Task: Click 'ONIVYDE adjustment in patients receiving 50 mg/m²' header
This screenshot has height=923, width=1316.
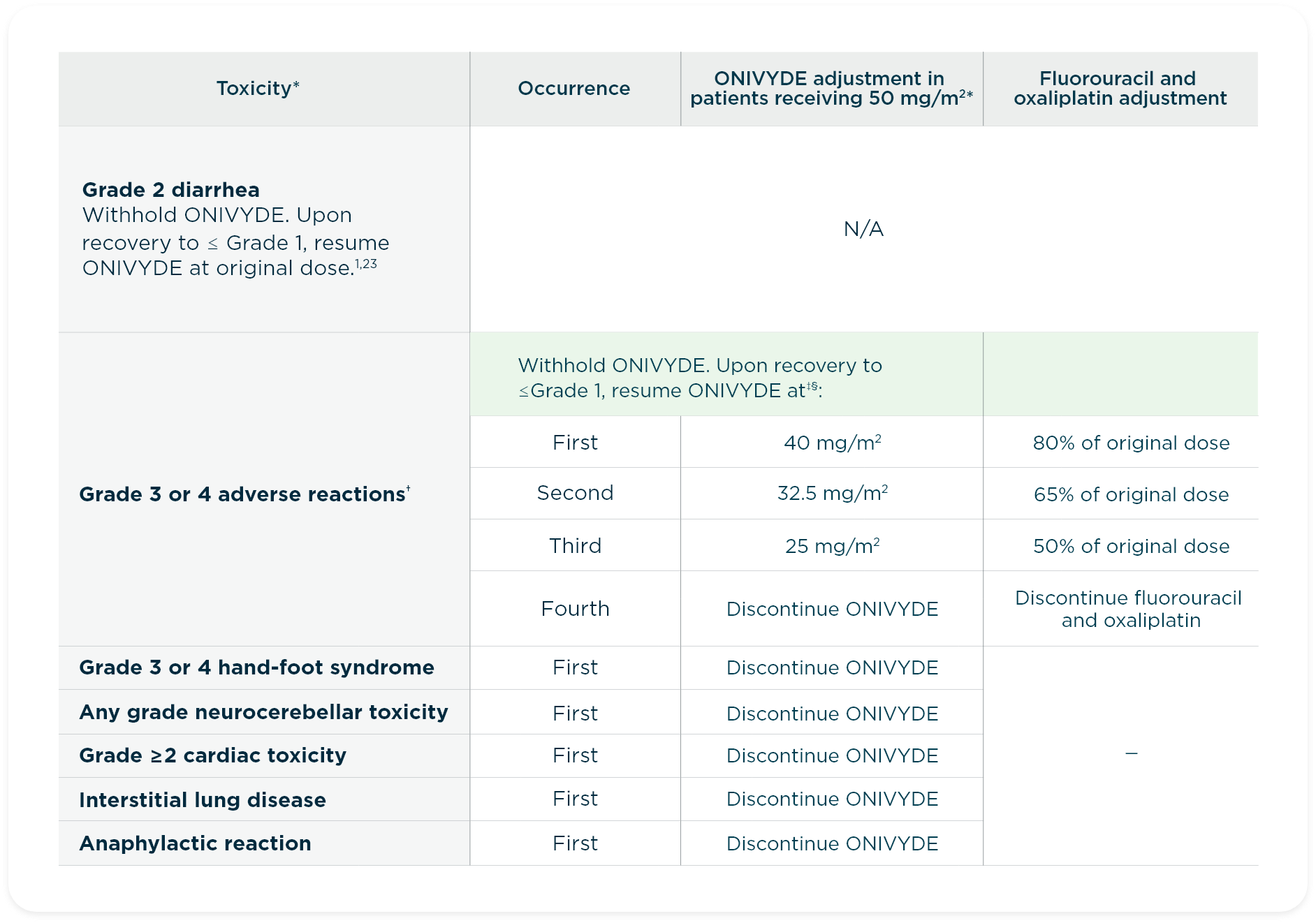Action: tap(831, 88)
